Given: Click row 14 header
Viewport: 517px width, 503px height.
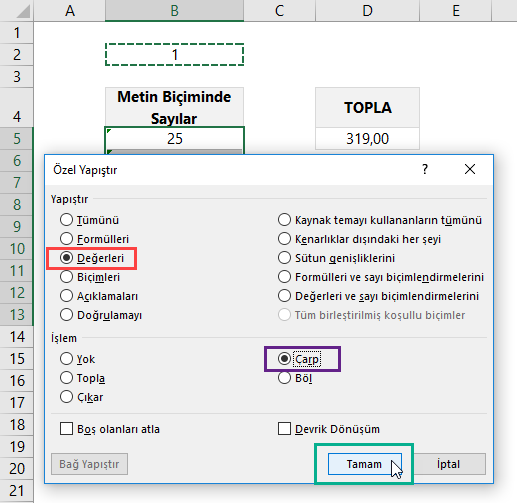Looking at the screenshot, I should (17, 337).
